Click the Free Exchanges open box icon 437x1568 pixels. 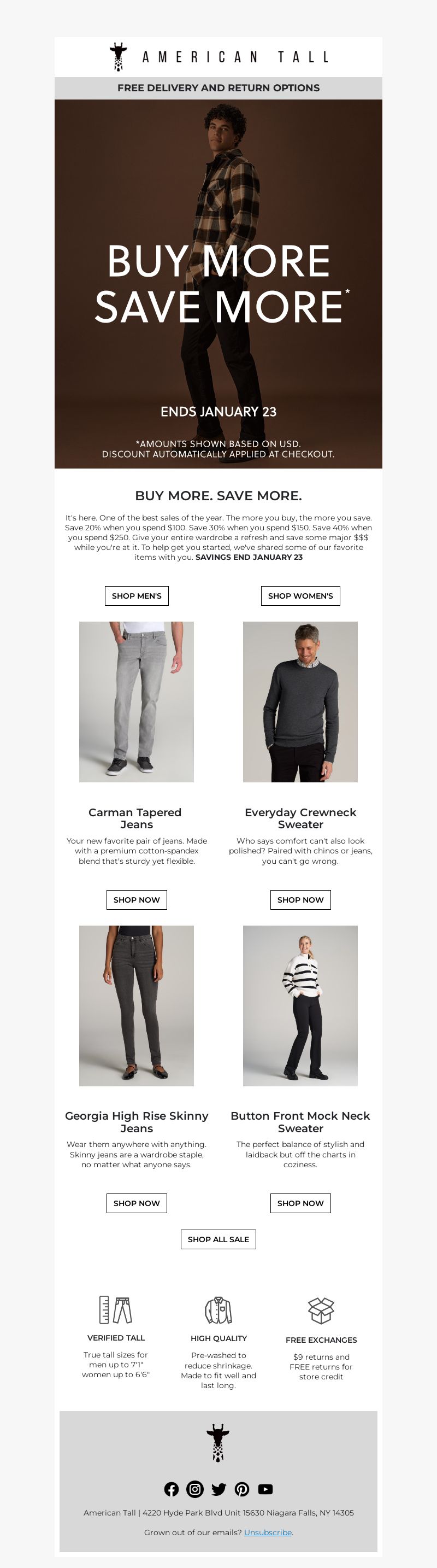(321, 1310)
